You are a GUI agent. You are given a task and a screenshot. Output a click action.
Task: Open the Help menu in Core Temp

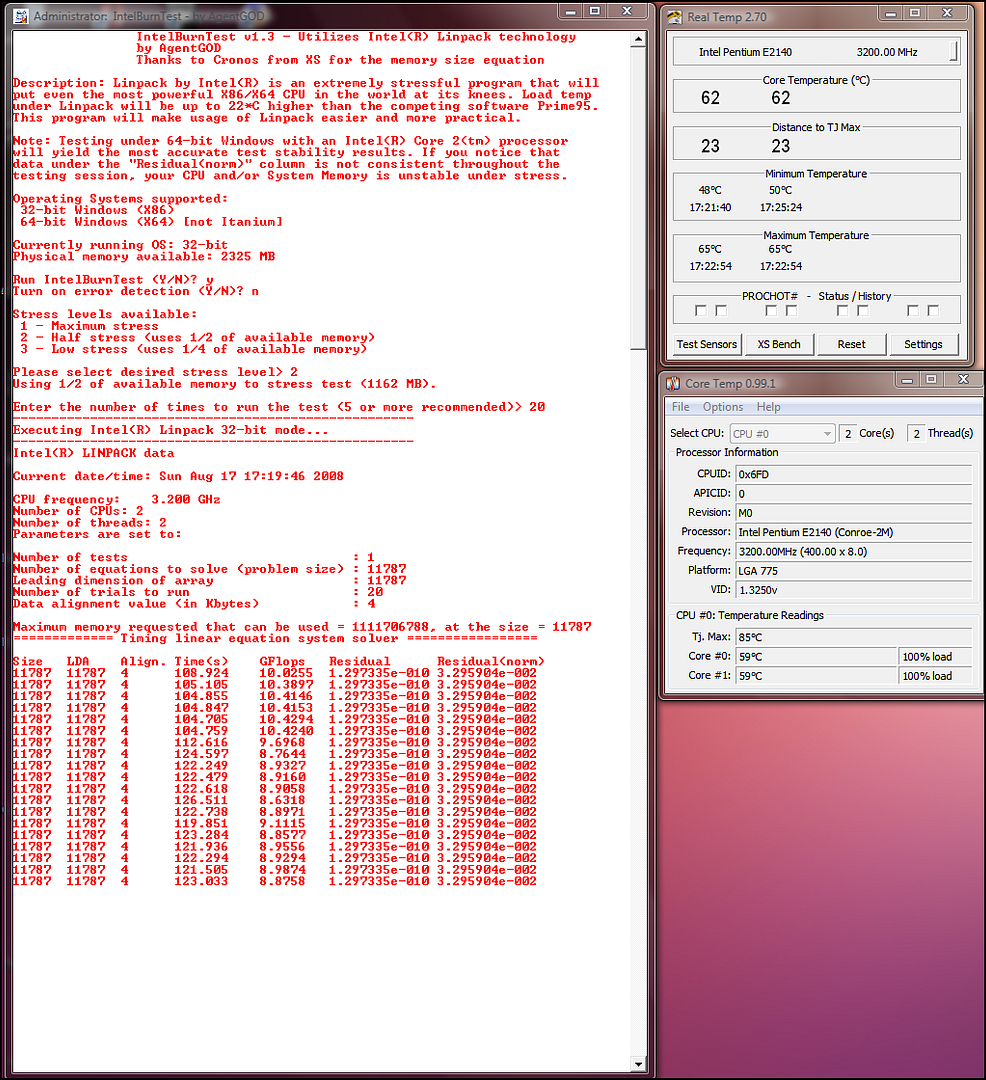(768, 407)
